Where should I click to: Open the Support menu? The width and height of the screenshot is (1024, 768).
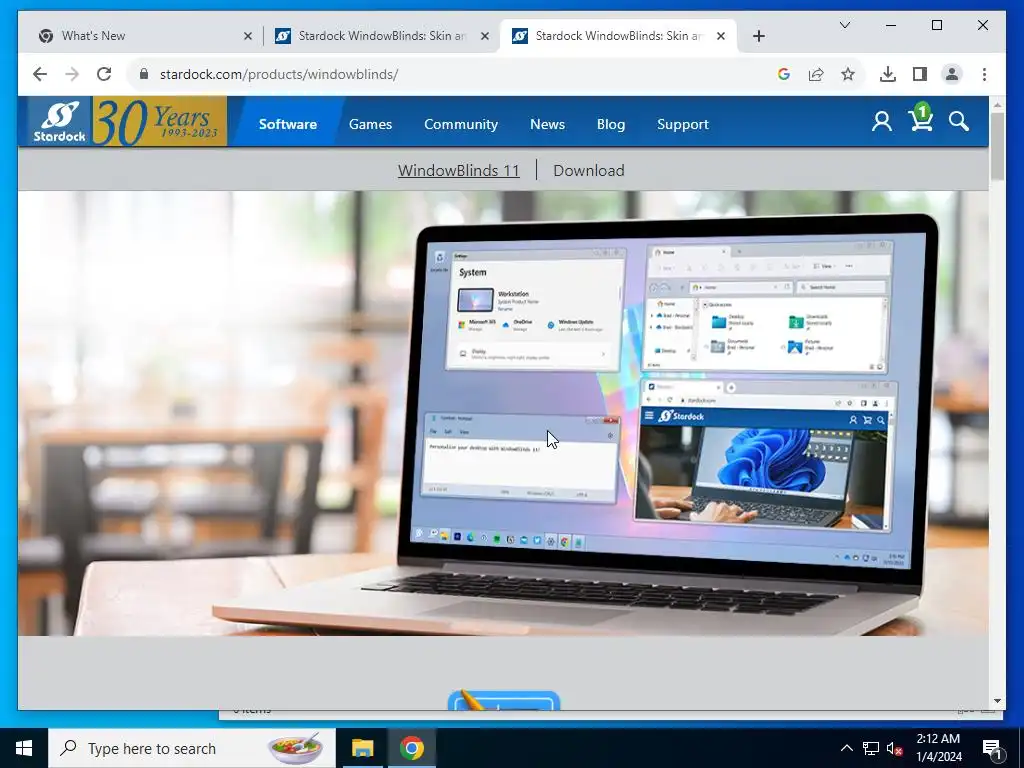point(682,124)
